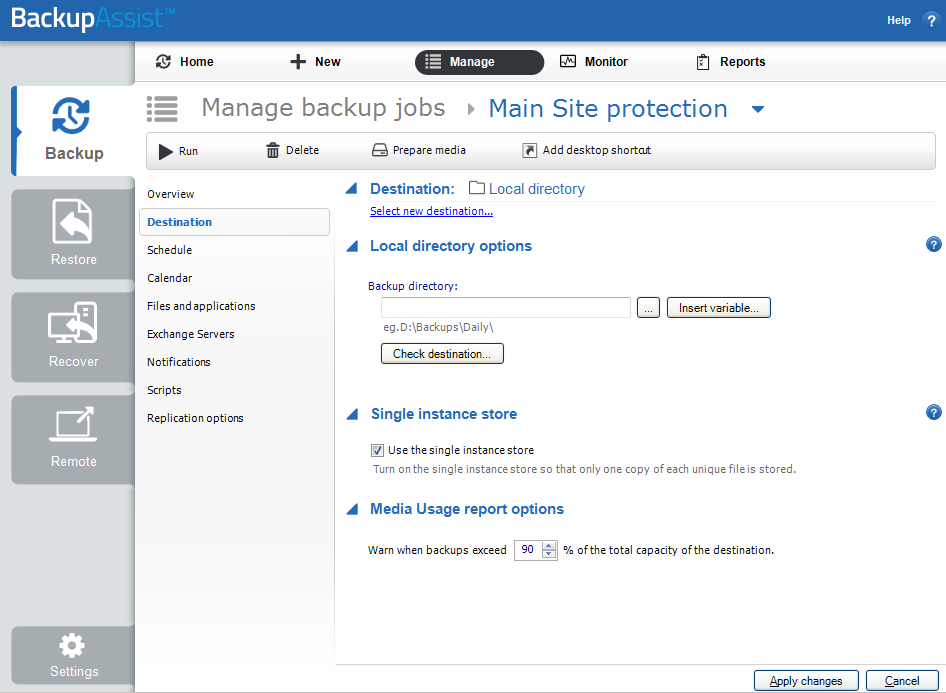Click the BackupAssist logo

[x=93, y=18]
